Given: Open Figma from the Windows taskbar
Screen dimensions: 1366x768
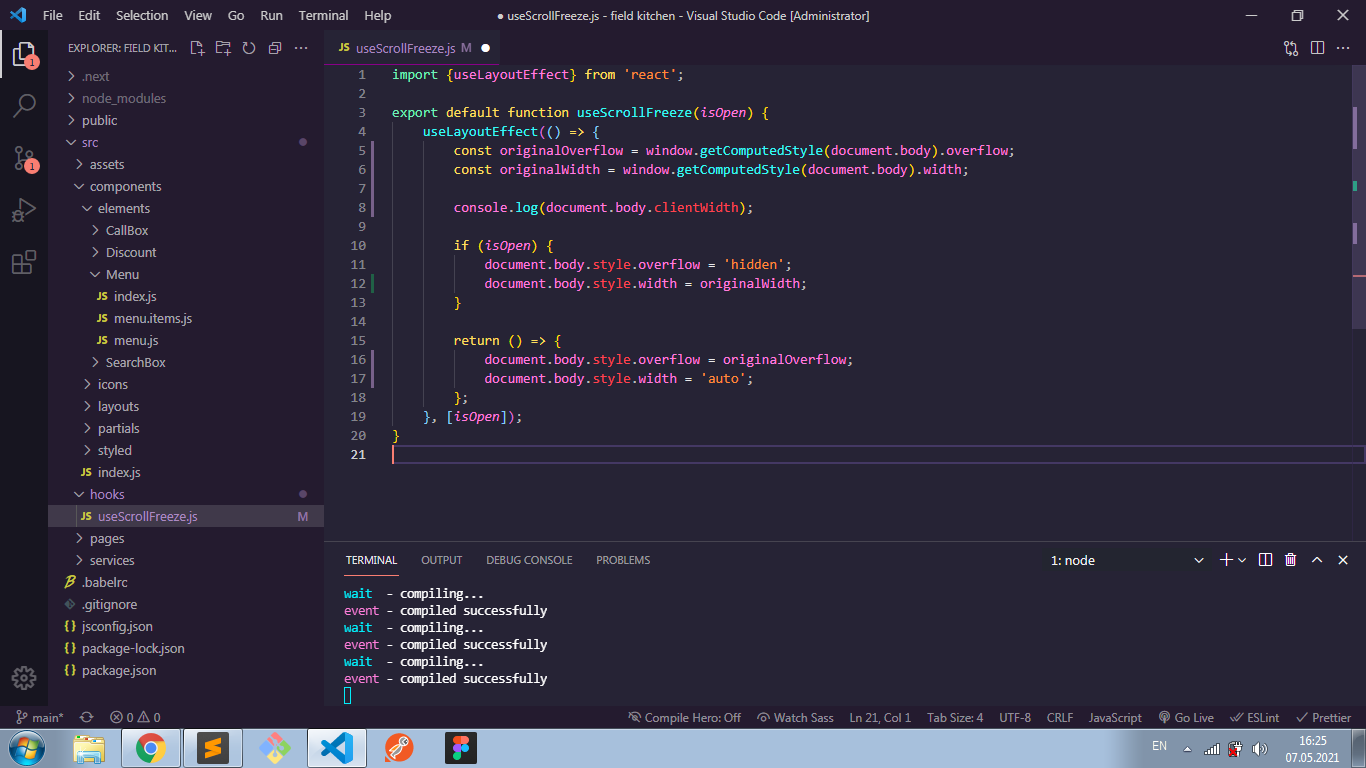Looking at the screenshot, I should pyautogui.click(x=460, y=748).
